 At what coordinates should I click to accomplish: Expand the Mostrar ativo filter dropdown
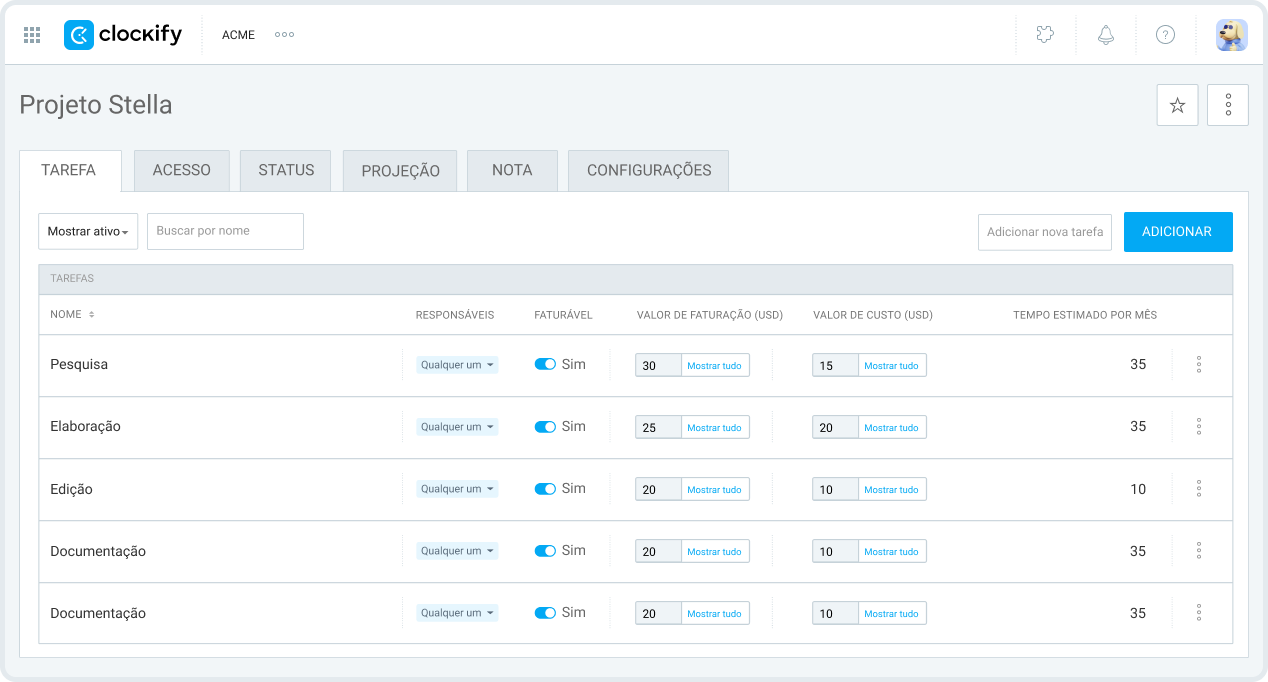pyautogui.click(x=88, y=231)
